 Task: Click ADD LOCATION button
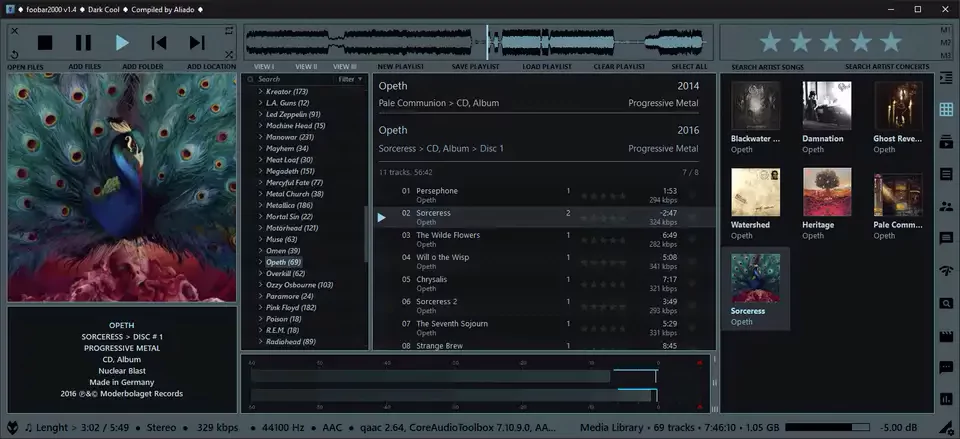211,67
